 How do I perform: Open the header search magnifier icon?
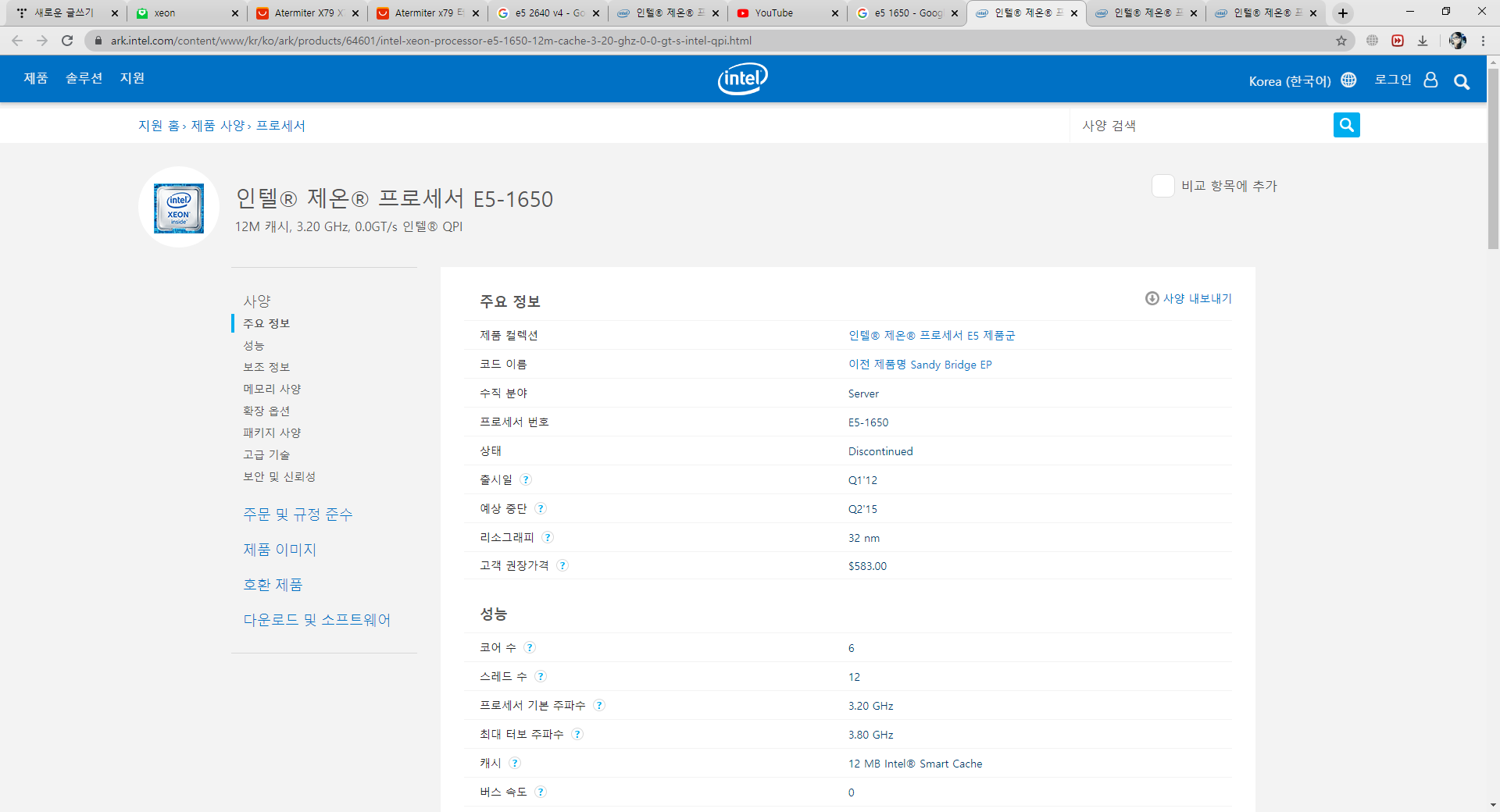coord(1462,81)
